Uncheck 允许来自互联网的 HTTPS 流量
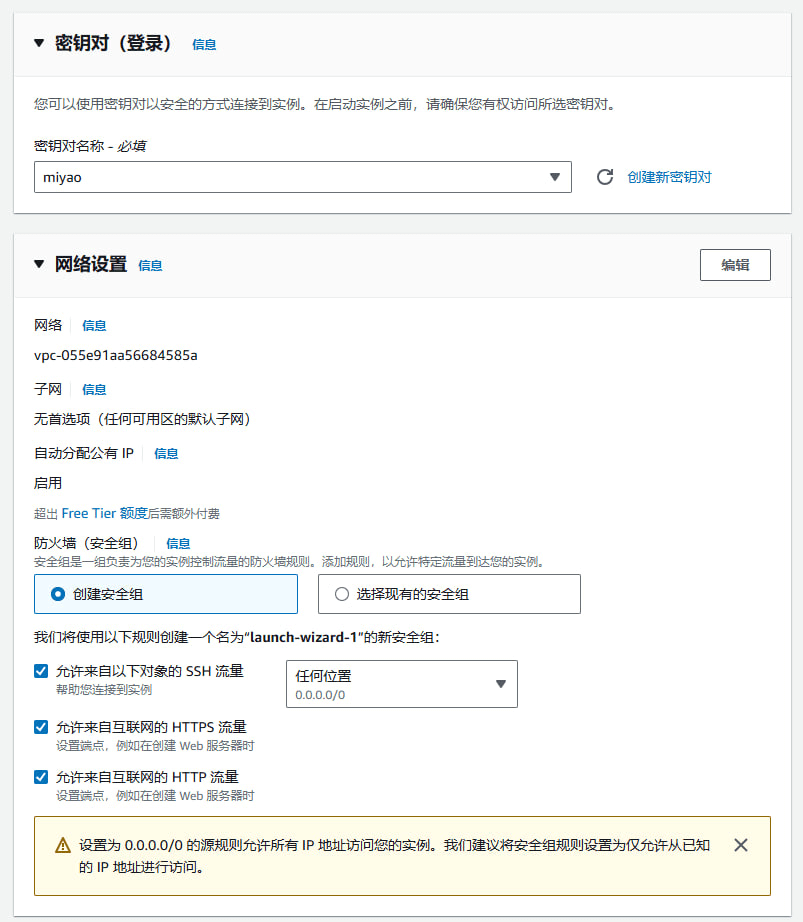The width and height of the screenshot is (803, 922). tap(40, 727)
